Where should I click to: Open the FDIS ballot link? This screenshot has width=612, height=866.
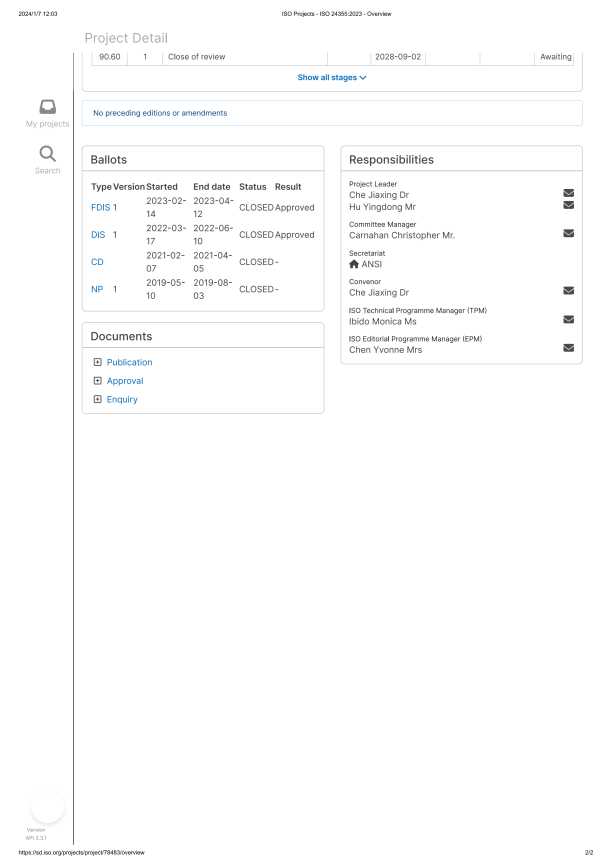[100, 208]
